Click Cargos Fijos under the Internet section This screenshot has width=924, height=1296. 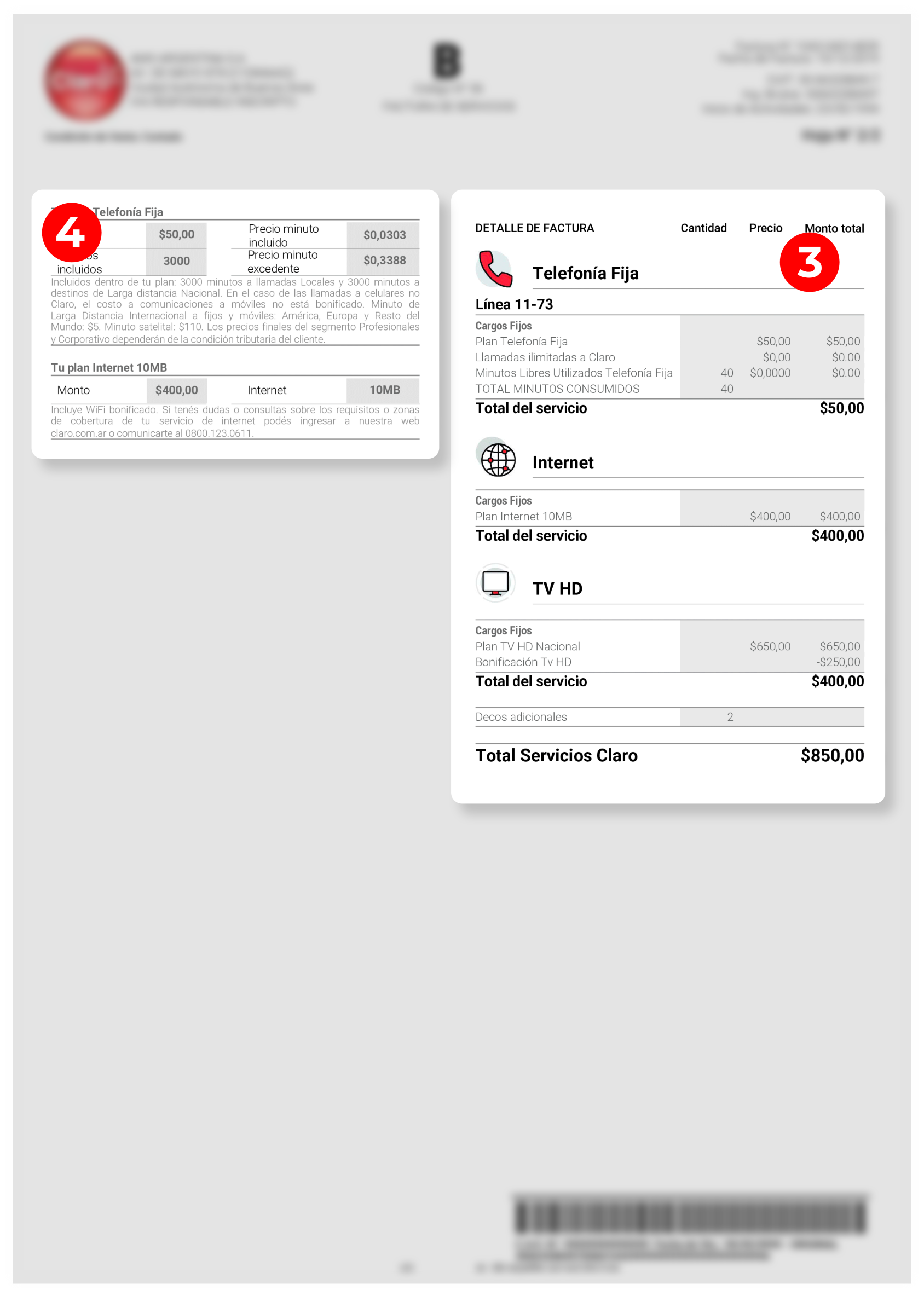pyautogui.click(x=504, y=501)
